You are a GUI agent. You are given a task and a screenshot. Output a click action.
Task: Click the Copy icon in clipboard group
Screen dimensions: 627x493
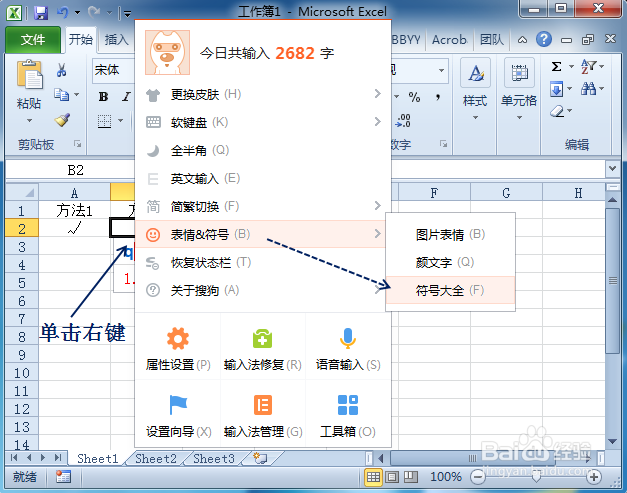click(x=62, y=95)
